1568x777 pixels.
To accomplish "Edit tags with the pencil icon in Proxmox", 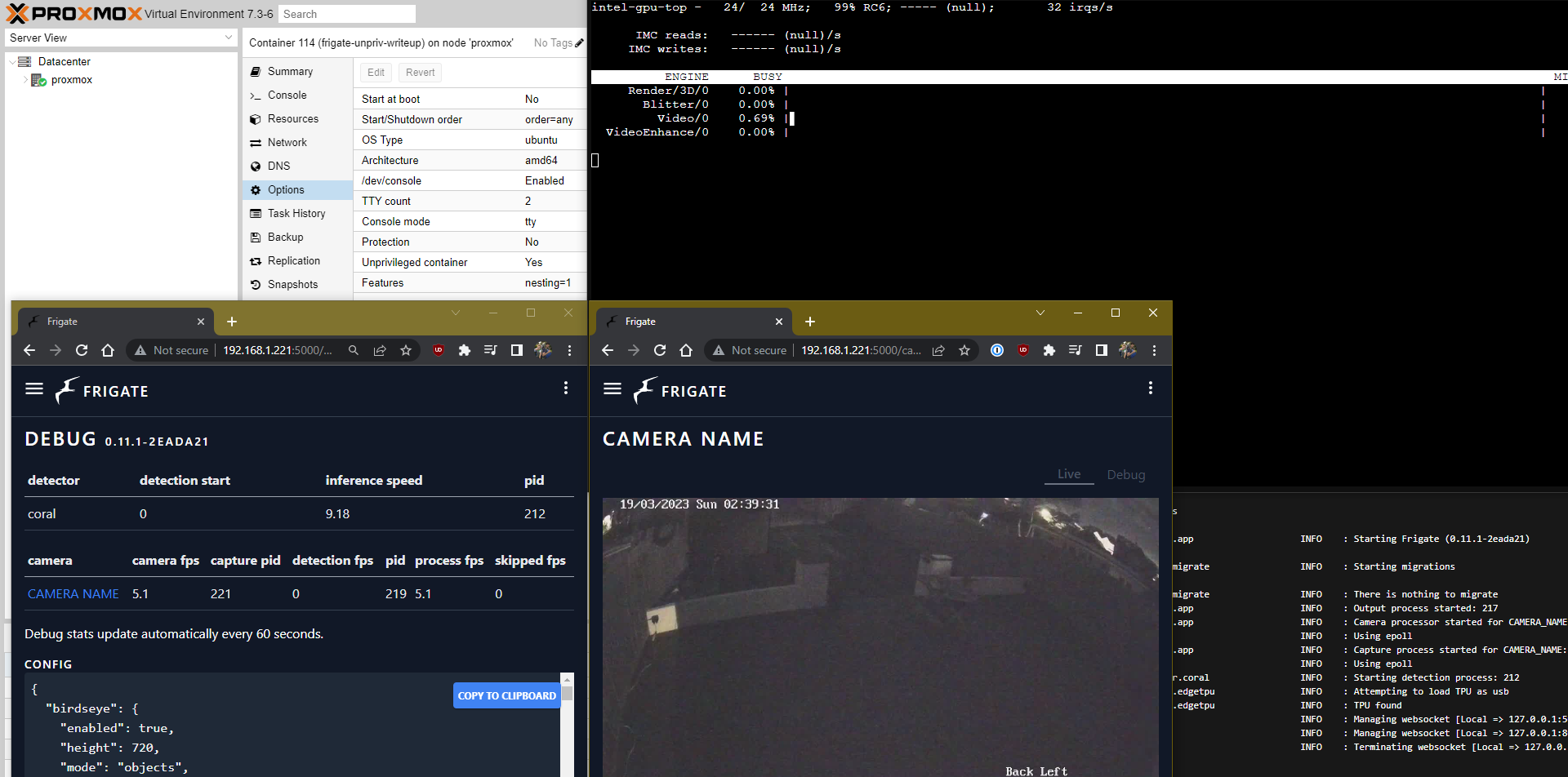I will (579, 42).
